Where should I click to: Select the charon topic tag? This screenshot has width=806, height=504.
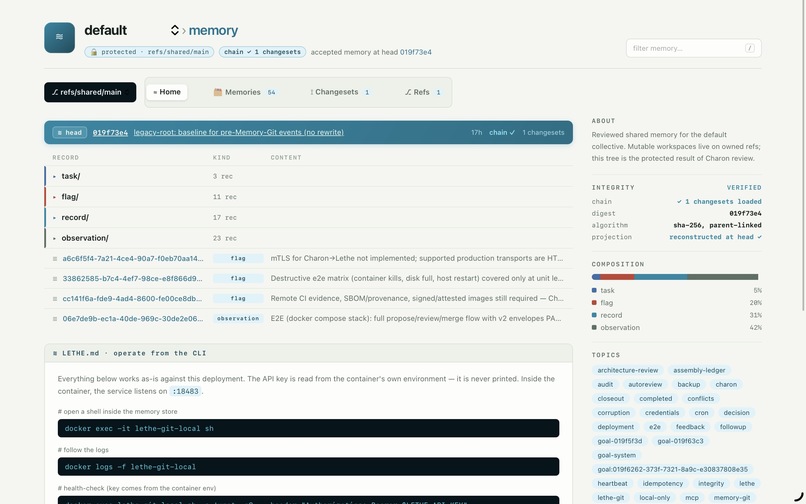(x=726, y=384)
